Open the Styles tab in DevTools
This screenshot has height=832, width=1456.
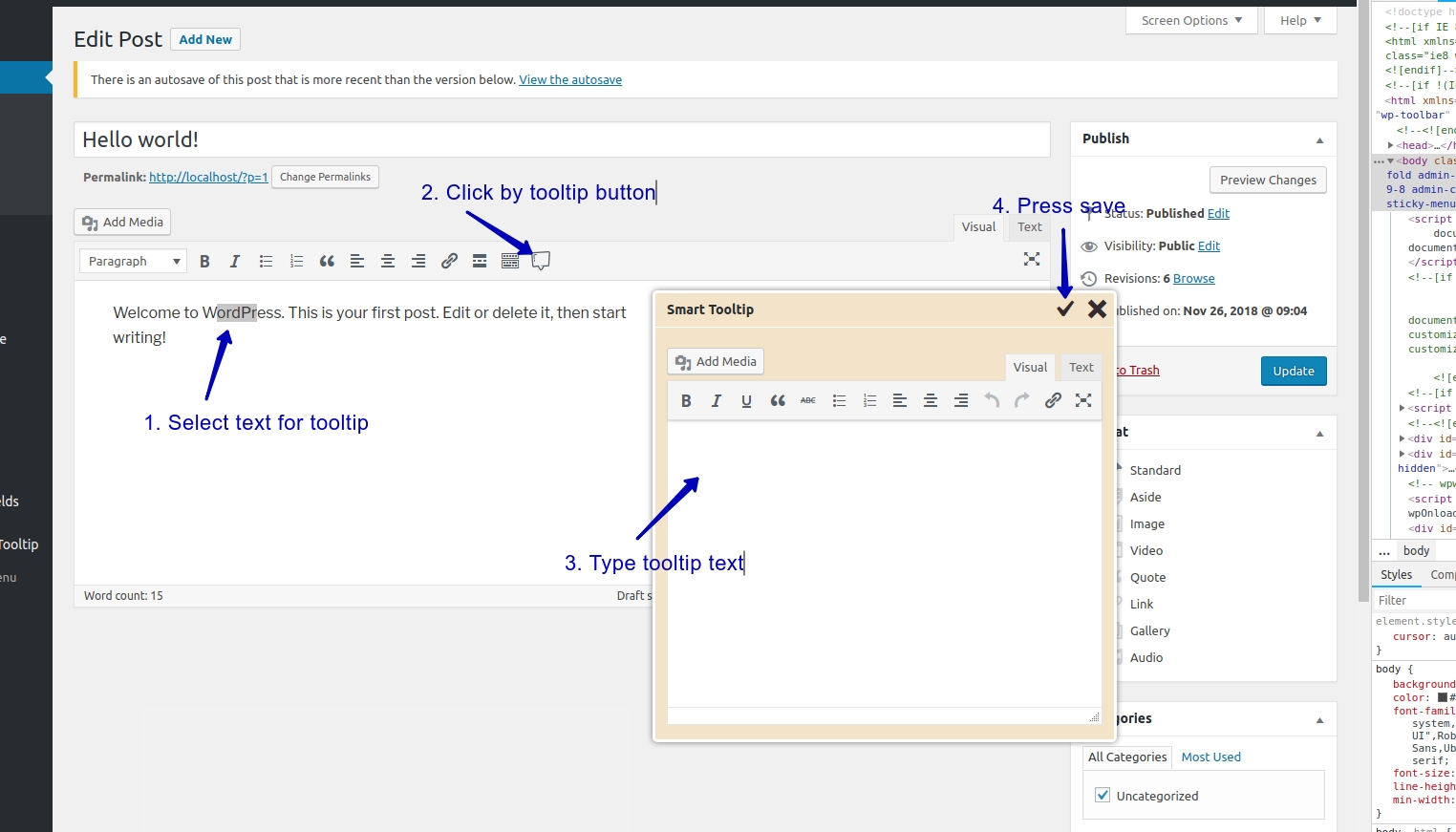pos(1396,574)
